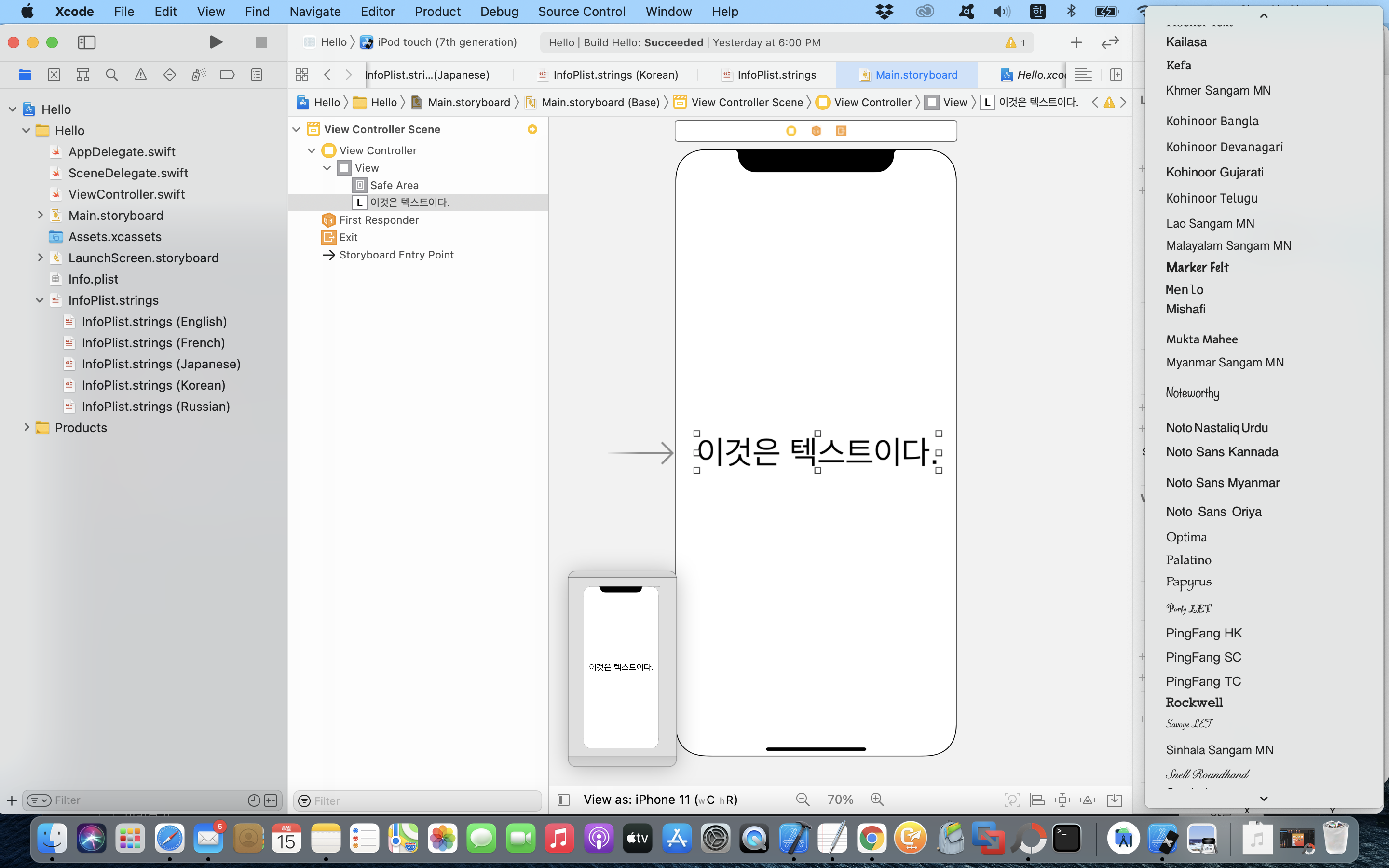Toggle the Navigator sidebar visibility
The height and width of the screenshot is (868, 1389).
pos(87,42)
